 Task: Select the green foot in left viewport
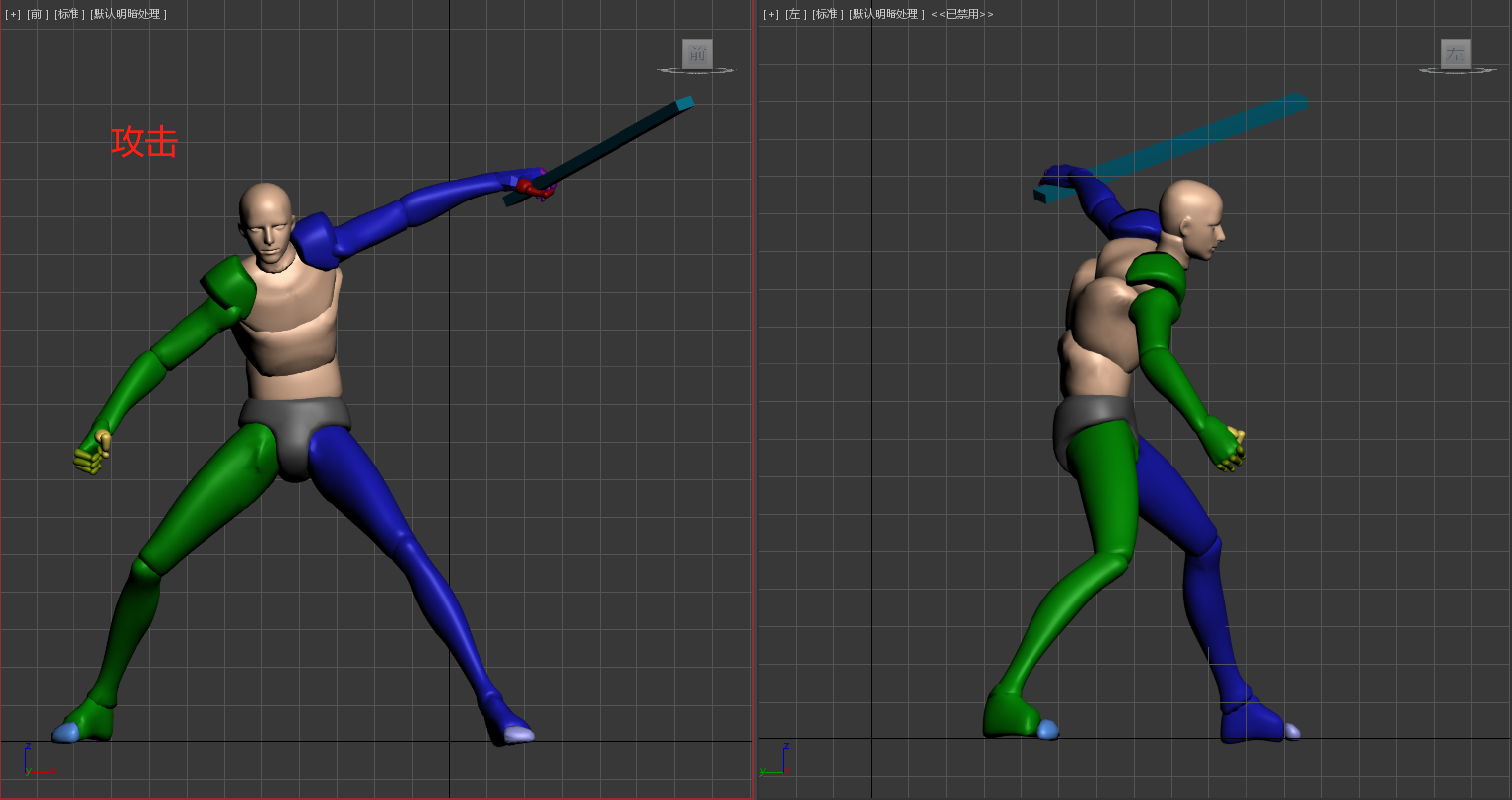click(x=1013, y=715)
